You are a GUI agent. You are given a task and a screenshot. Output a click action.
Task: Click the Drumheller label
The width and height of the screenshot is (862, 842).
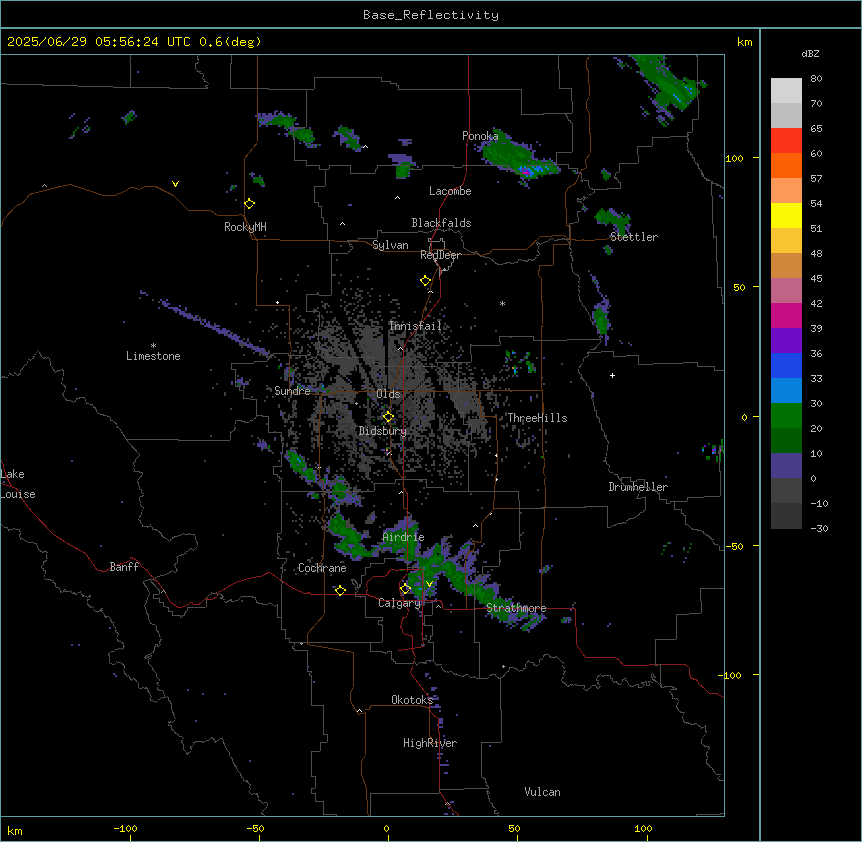pyautogui.click(x=638, y=487)
